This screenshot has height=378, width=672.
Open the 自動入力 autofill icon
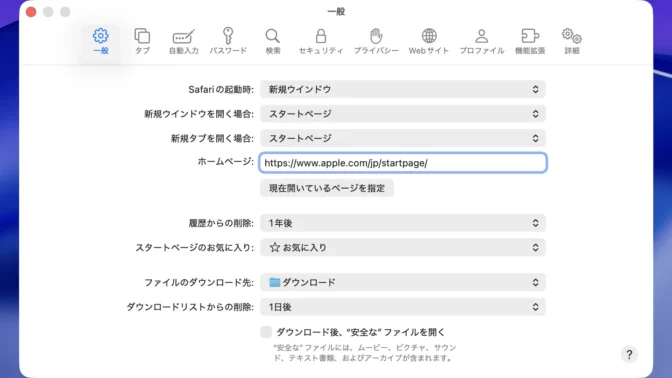[x=183, y=41]
